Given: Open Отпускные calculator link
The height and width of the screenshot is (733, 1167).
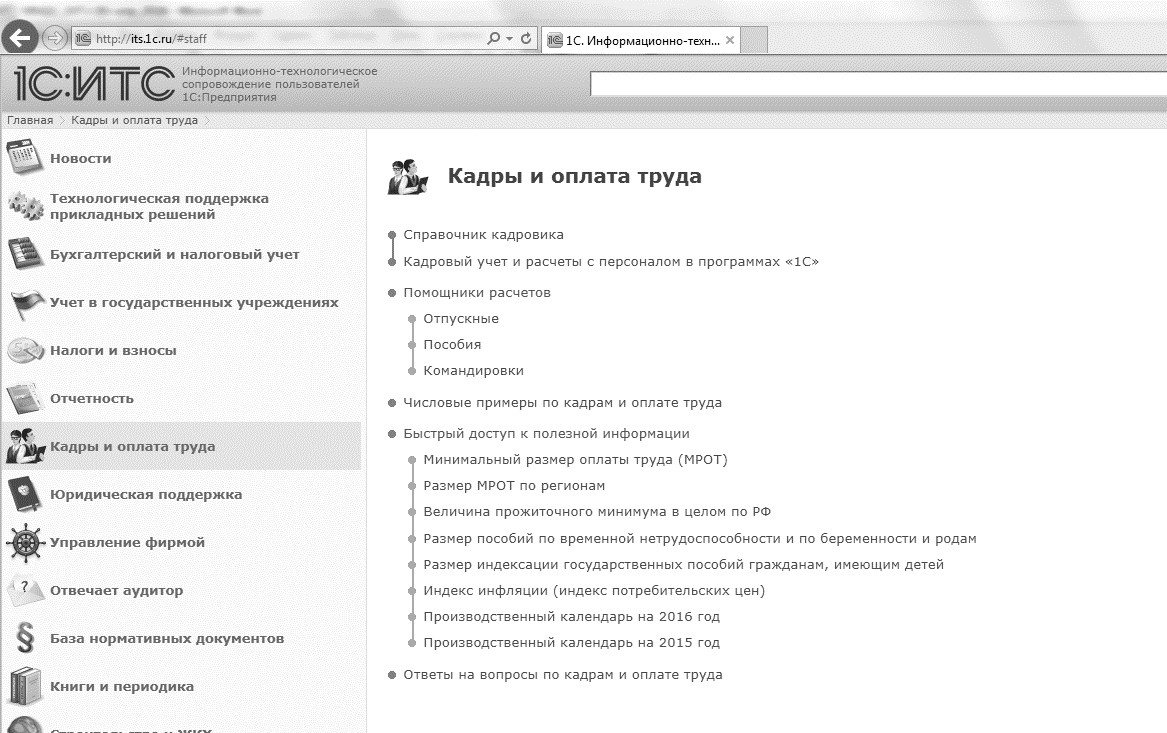Looking at the screenshot, I should 461,319.
